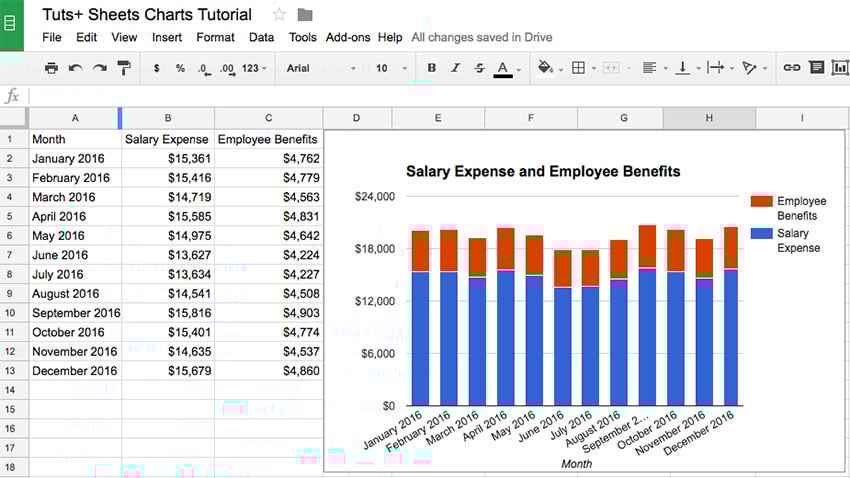The image size is (850, 478).
Task: Click the Redo arrow icon
Action: (x=100, y=68)
